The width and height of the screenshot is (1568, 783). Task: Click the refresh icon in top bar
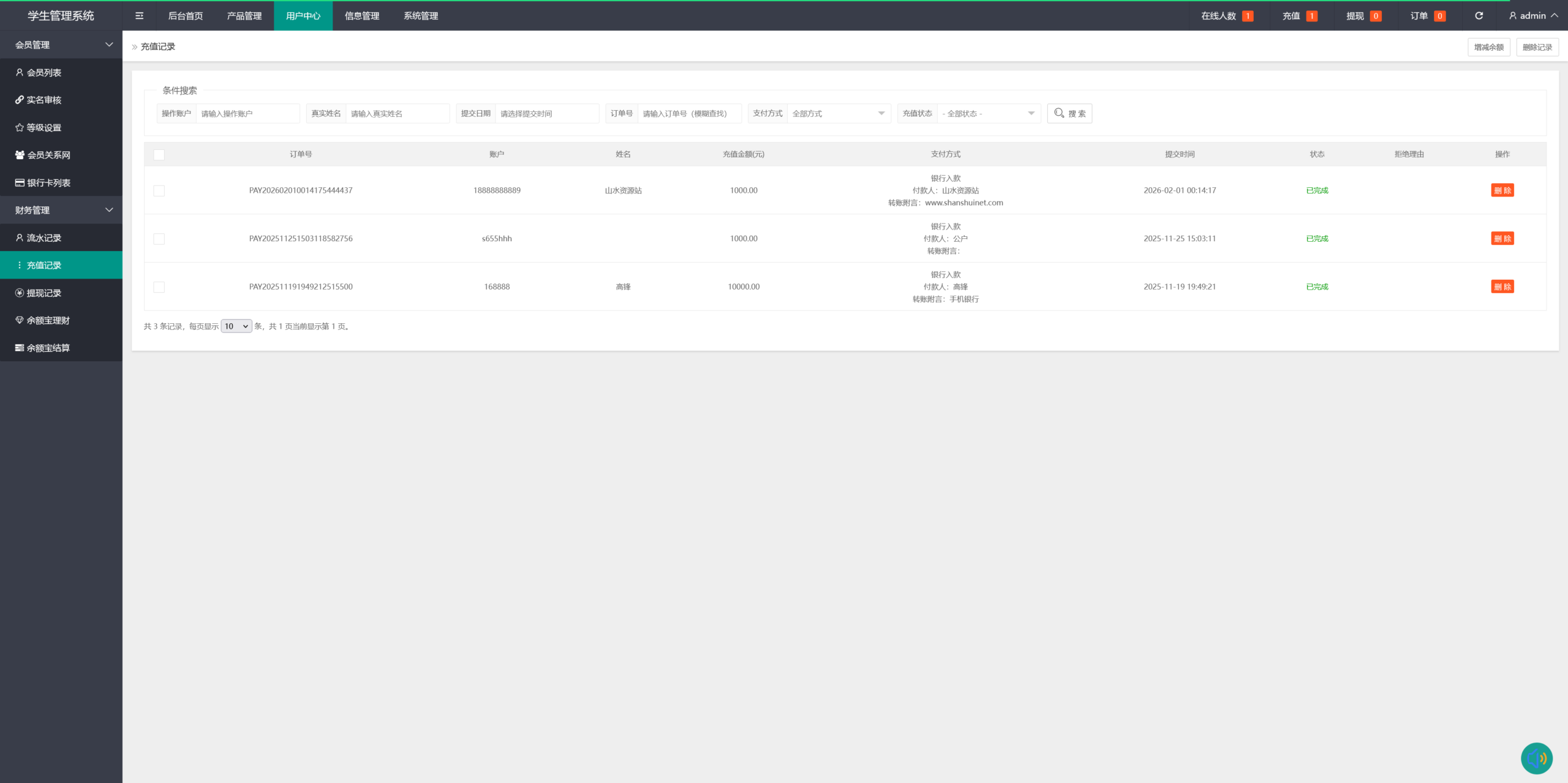[1479, 16]
